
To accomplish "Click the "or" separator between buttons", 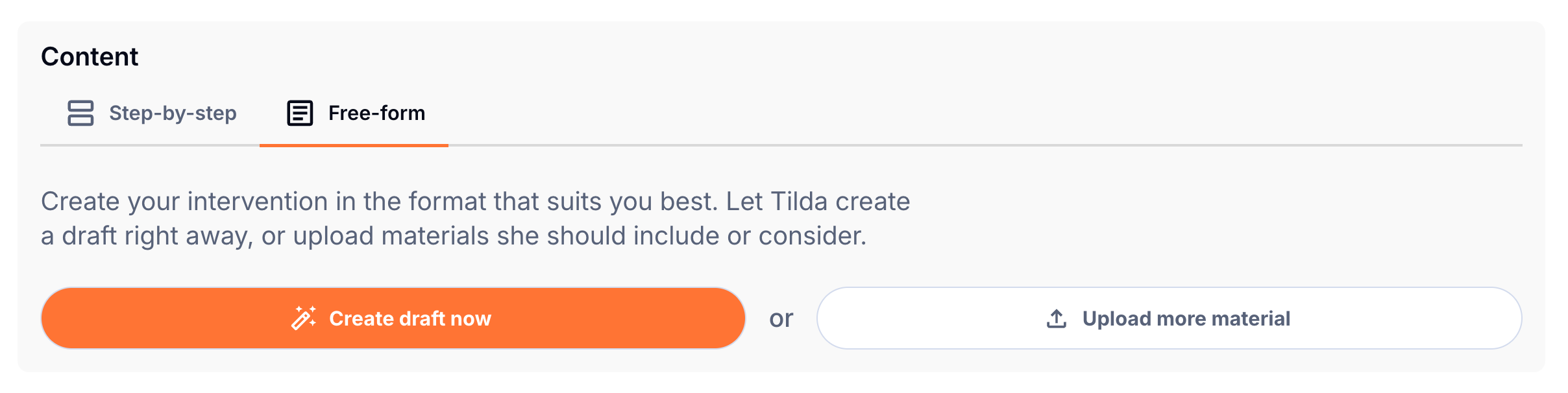I will (781, 318).
